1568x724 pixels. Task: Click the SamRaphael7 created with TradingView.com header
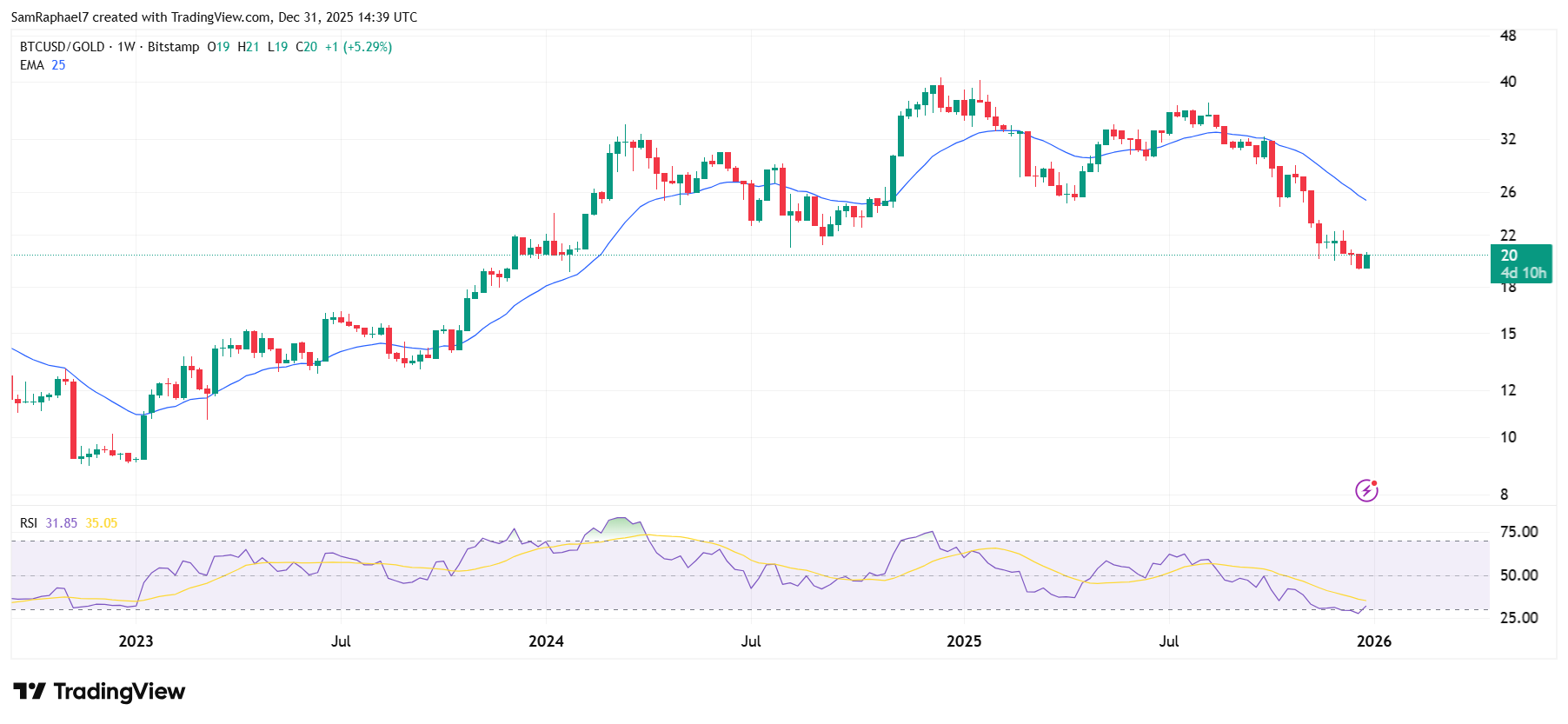pos(214,17)
